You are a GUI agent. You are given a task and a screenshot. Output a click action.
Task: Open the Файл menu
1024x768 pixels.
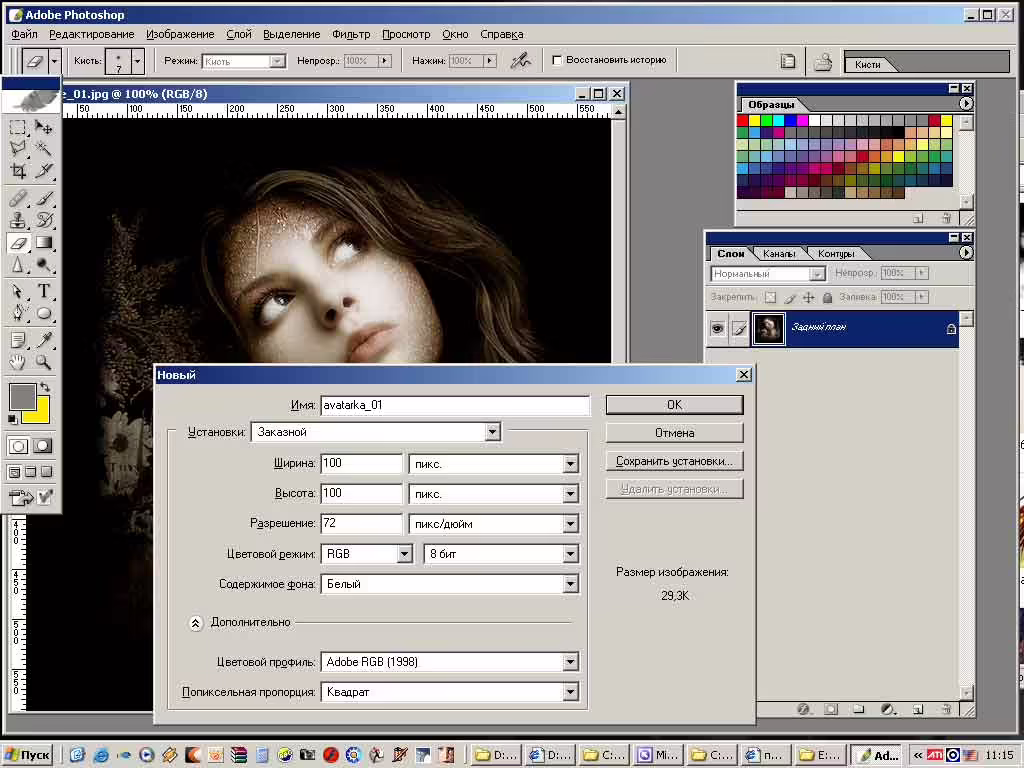pos(24,34)
